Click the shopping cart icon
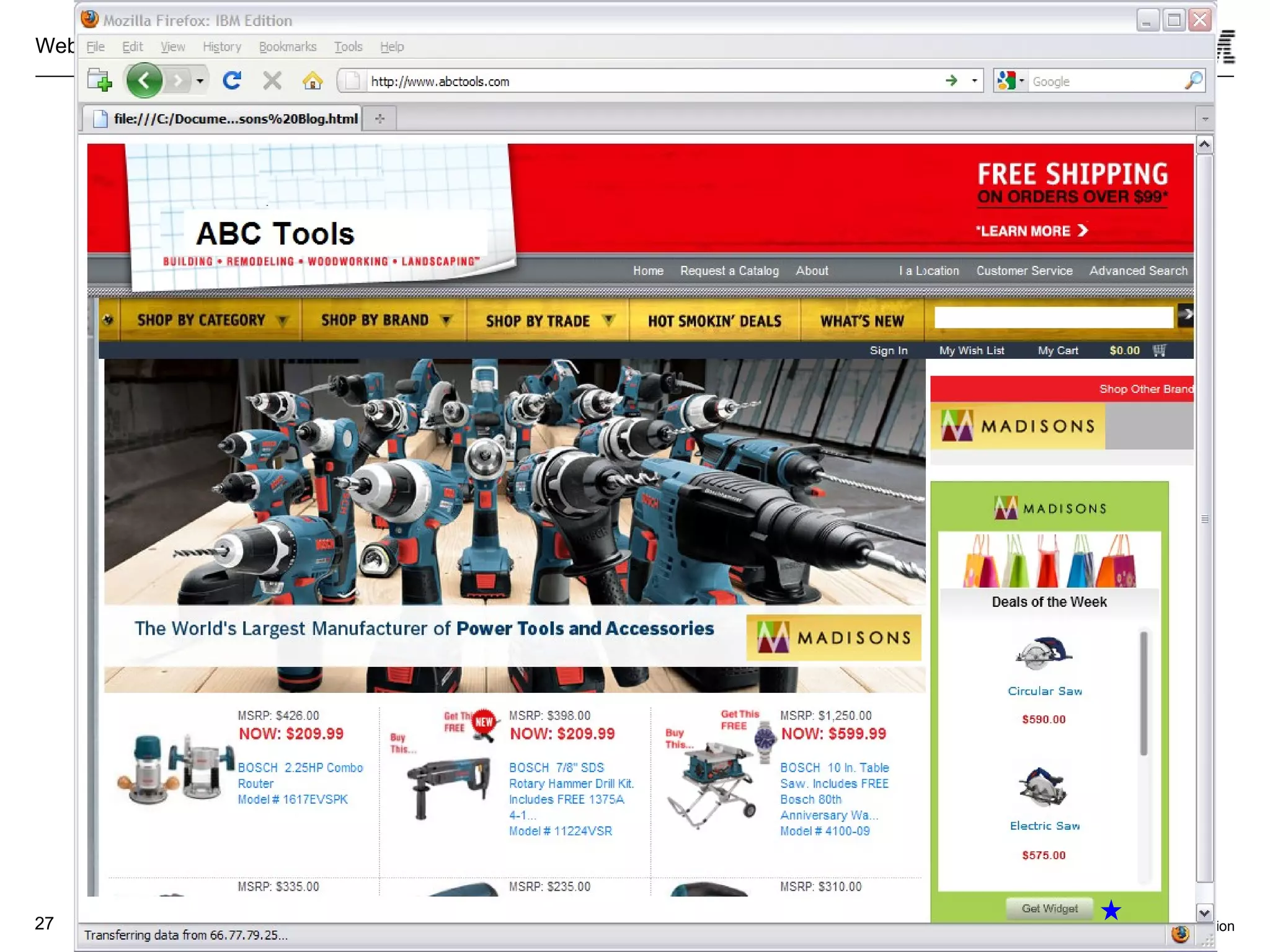 click(x=1160, y=350)
